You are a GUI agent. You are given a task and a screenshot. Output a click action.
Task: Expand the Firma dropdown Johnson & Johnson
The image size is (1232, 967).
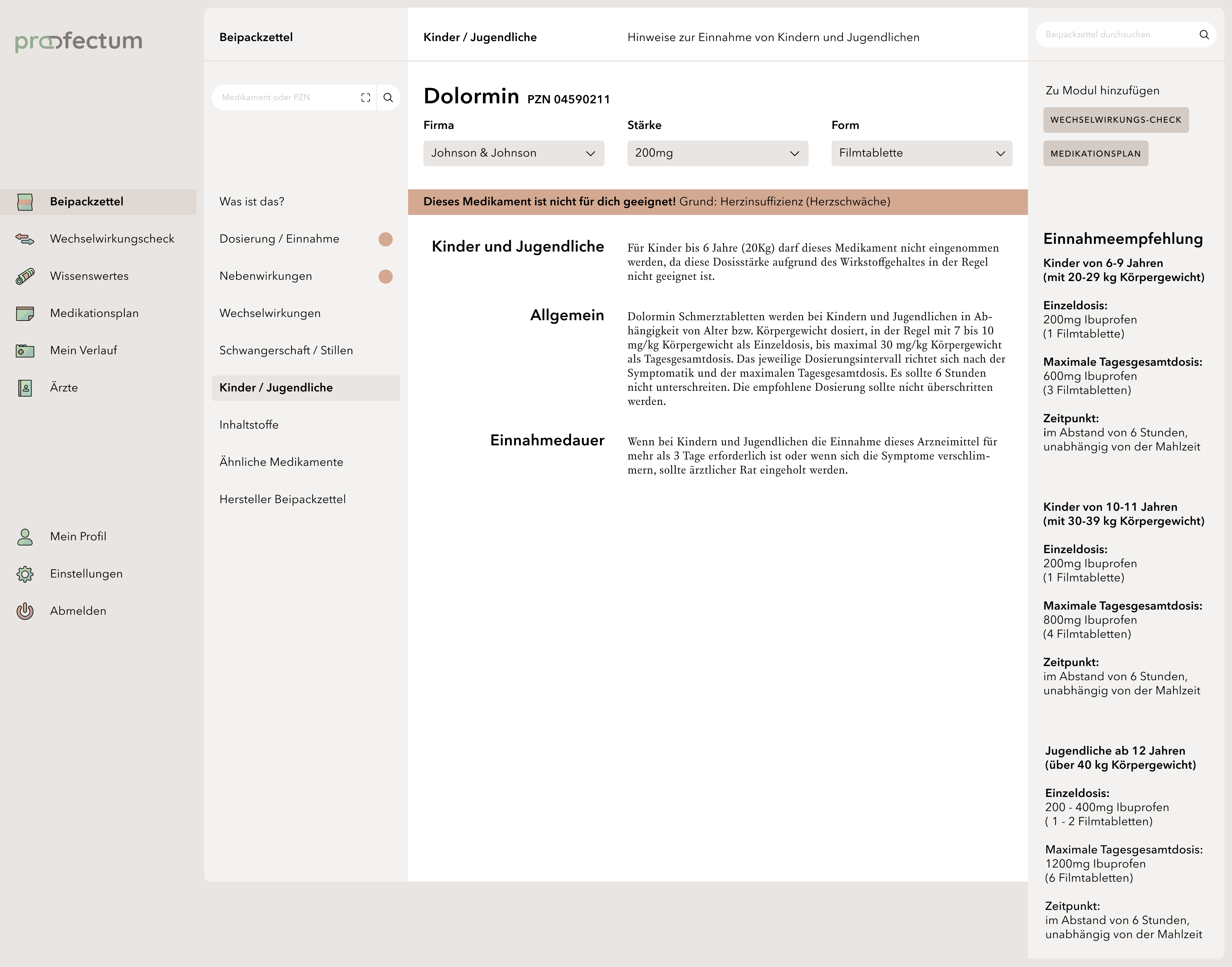[513, 153]
